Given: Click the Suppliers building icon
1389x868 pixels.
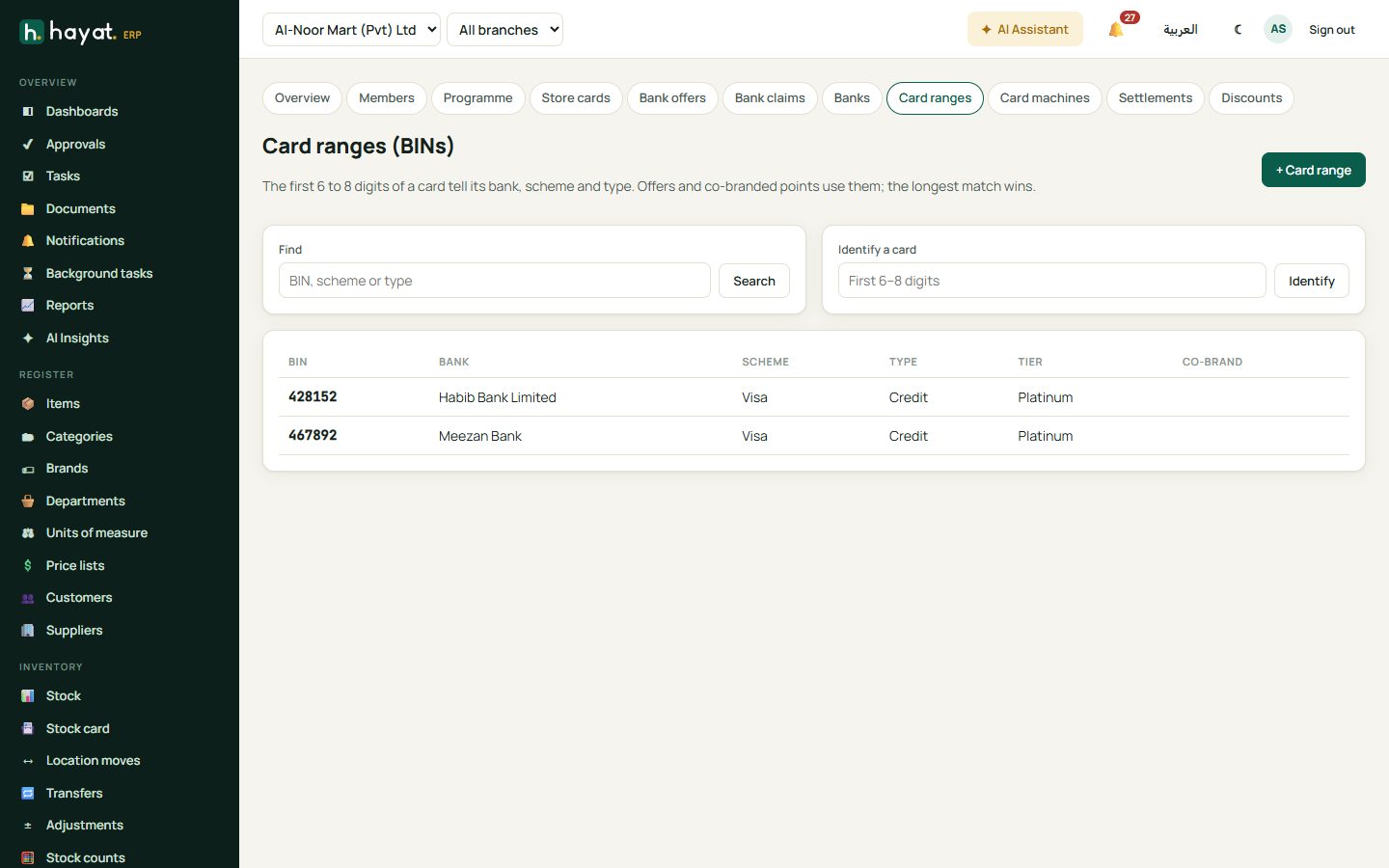Looking at the screenshot, I should click(28, 631).
